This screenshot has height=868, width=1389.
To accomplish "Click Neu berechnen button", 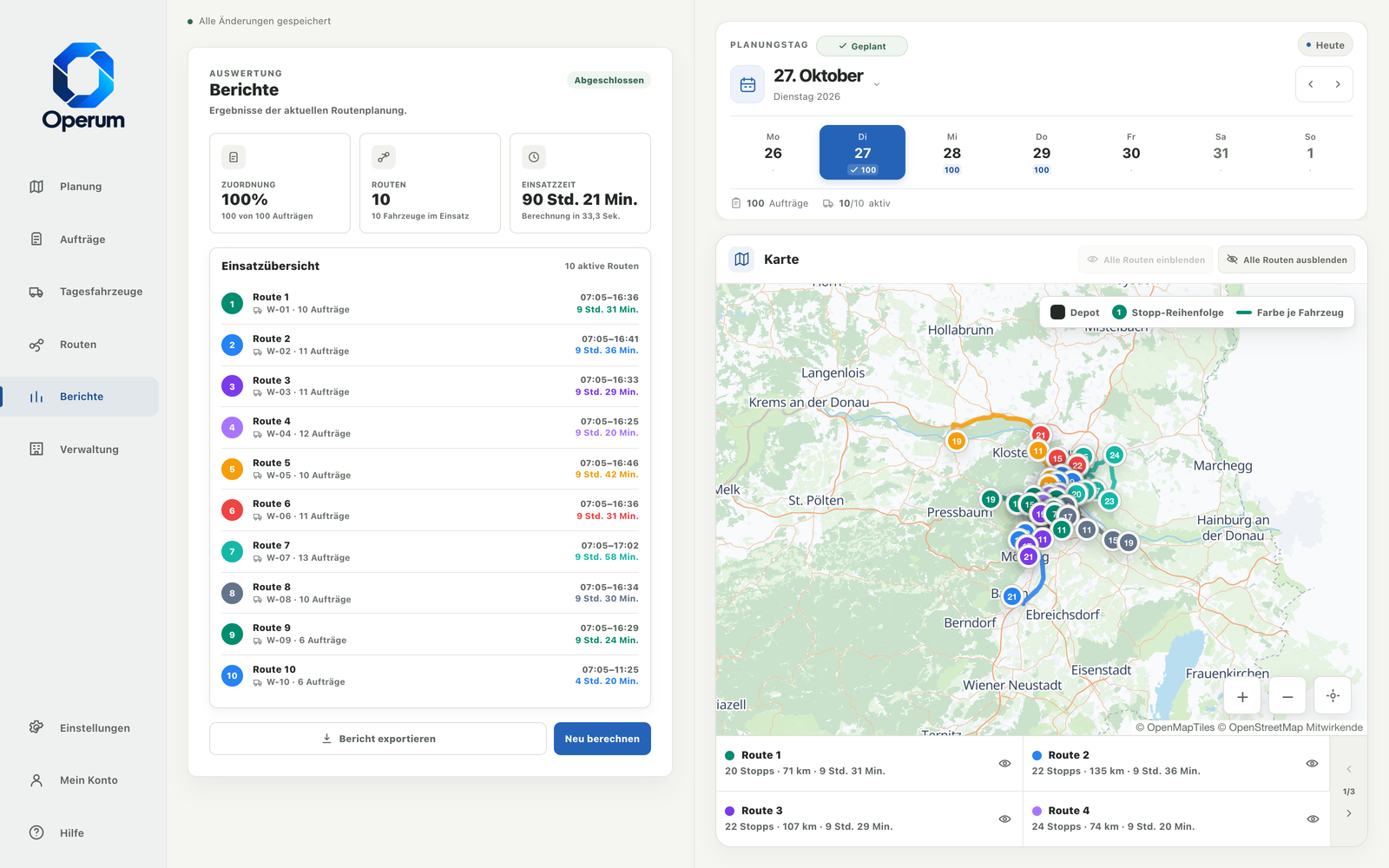I will coord(602,739).
